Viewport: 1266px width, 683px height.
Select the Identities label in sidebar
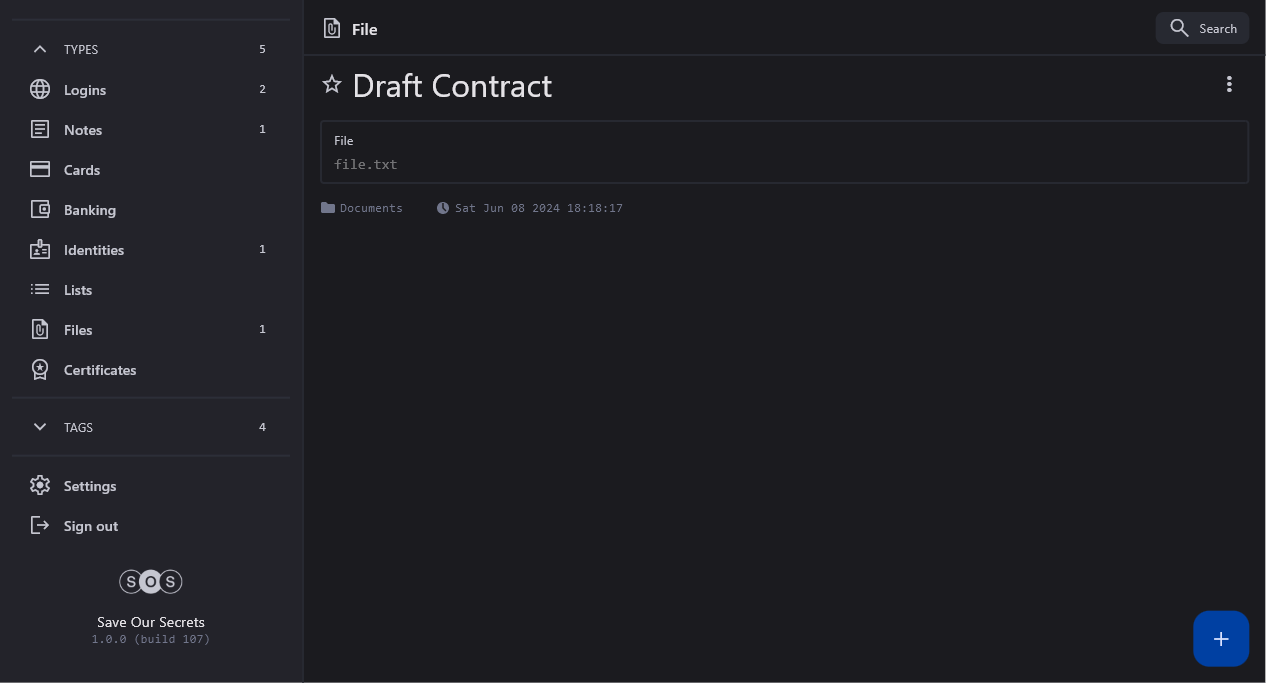(x=94, y=250)
